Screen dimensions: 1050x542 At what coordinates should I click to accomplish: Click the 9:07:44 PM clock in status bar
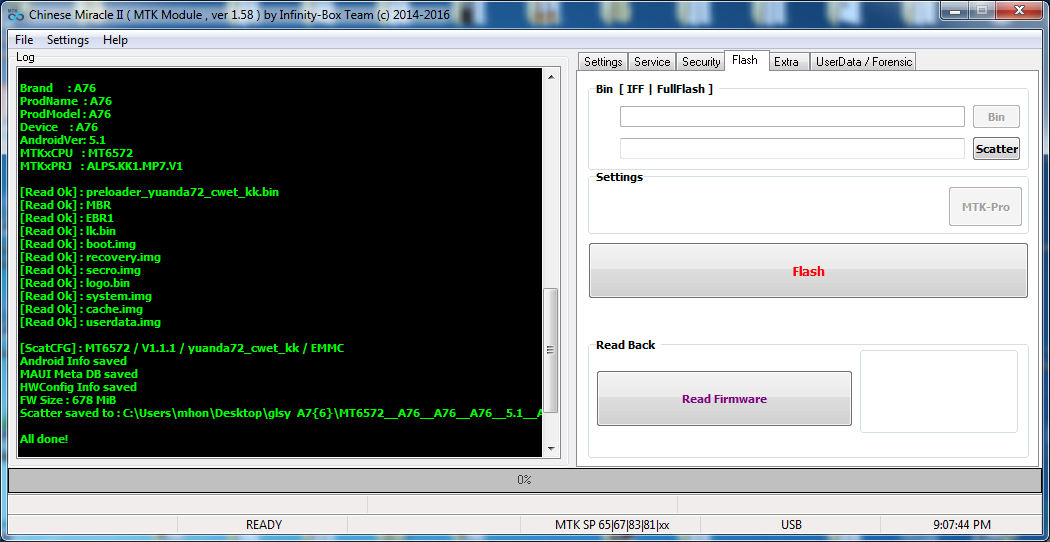coord(961,525)
